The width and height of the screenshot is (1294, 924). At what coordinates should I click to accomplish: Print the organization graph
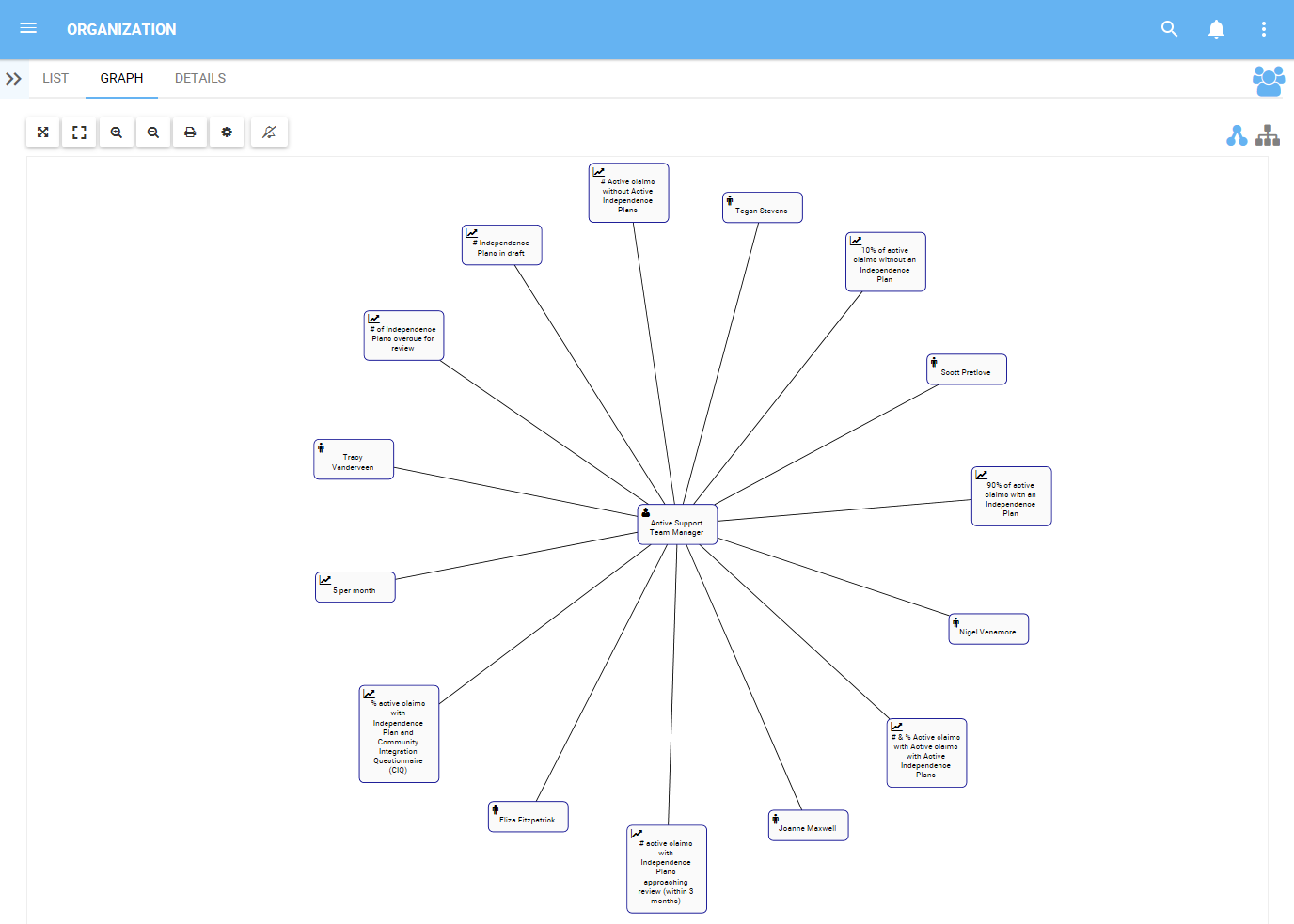pos(190,133)
